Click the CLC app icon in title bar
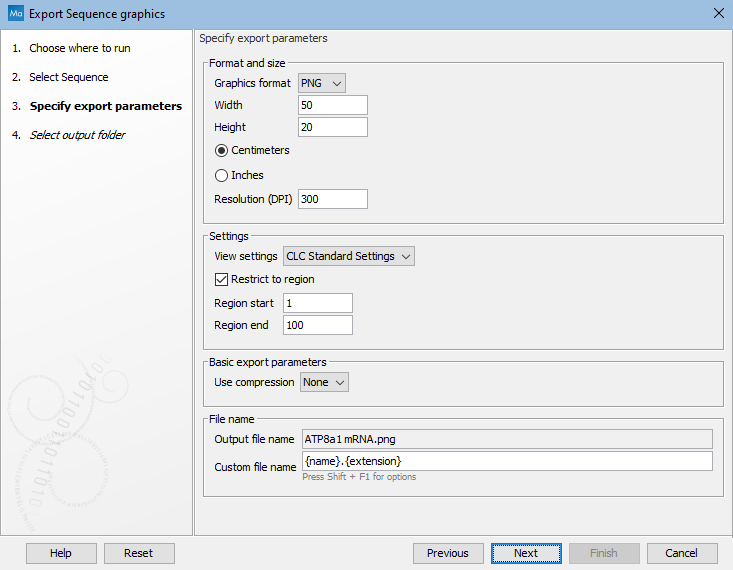This screenshot has height=570, width=733. [x=15, y=14]
